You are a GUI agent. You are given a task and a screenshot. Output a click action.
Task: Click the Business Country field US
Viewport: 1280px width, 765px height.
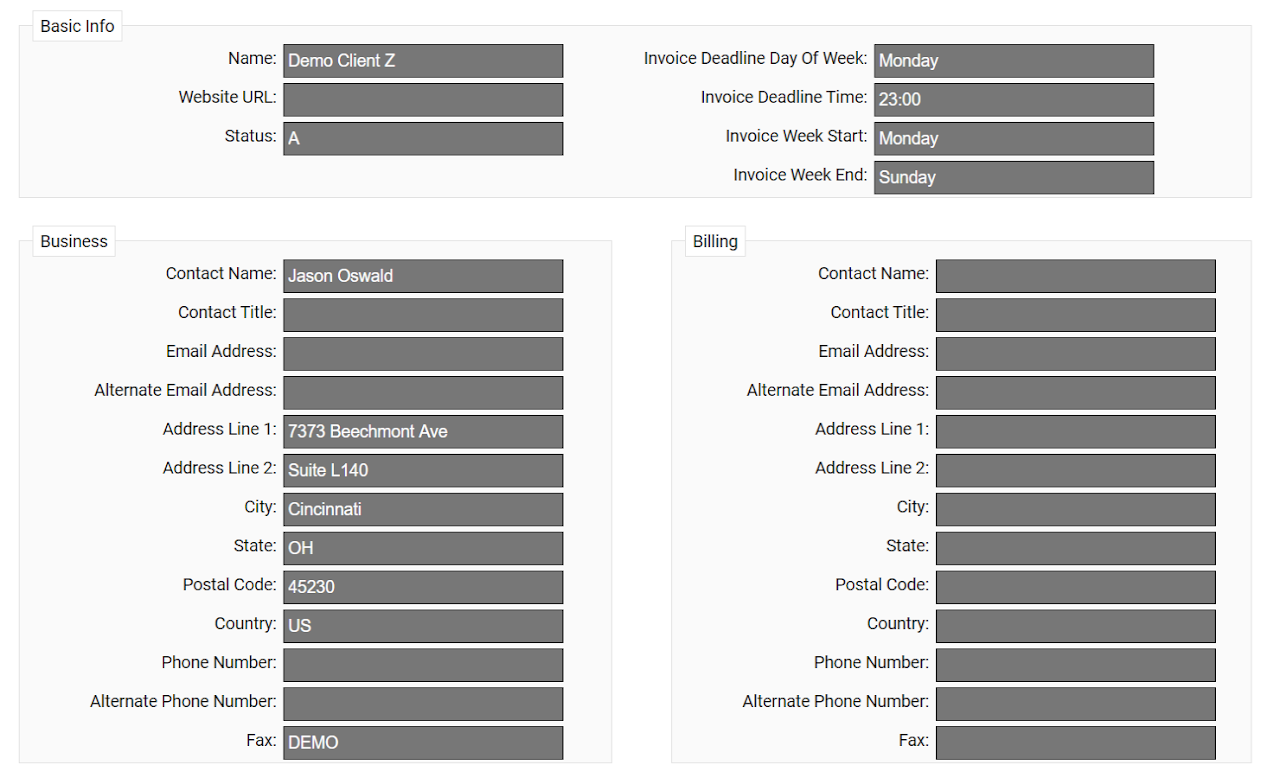pyautogui.click(x=423, y=626)
